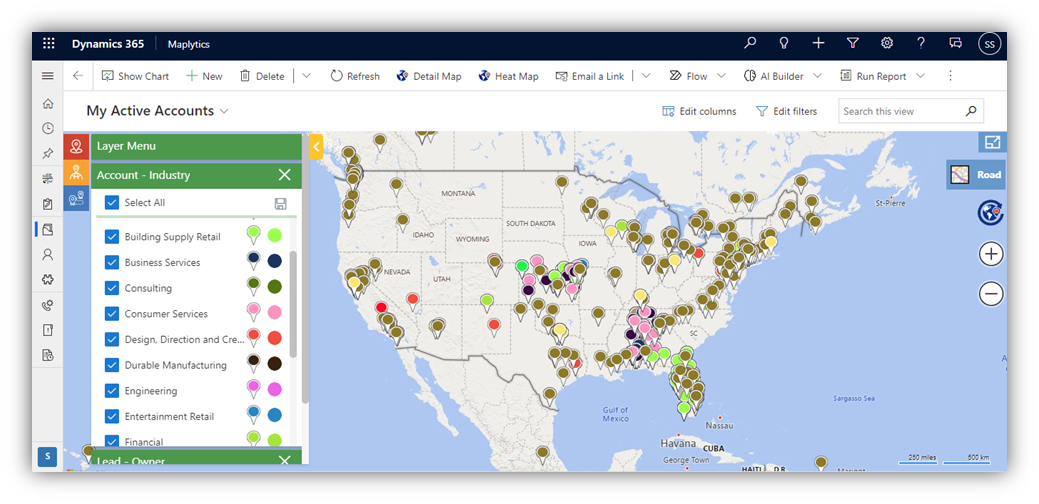The image size is (1039, 504).
Task: Uncheck Entertainment Retail checkbox
Action: [x=112, y=417]
